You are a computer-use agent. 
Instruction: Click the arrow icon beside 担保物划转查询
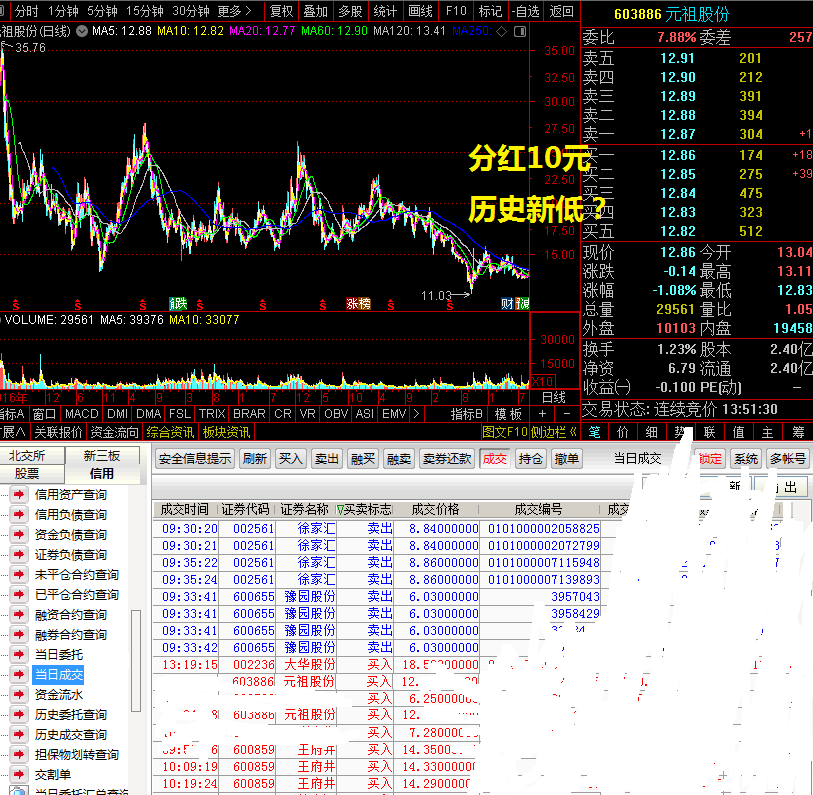click(19, 755)
